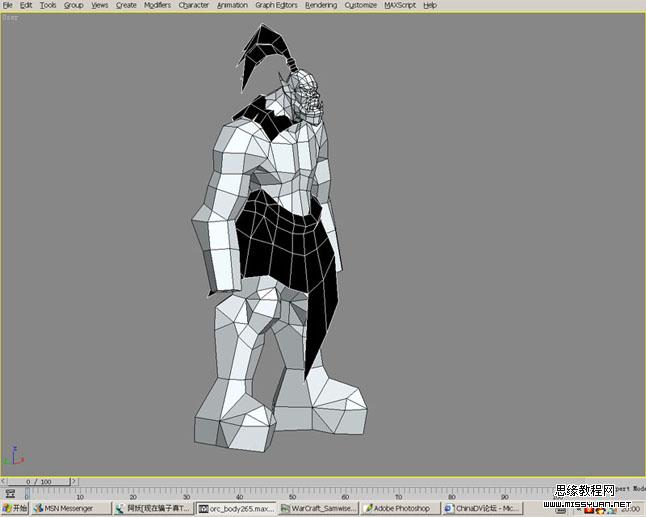646x517 pixels.
Task: Open the ChinaDV论坛 browser window from the taskbar
Action: tap(482, 508)
